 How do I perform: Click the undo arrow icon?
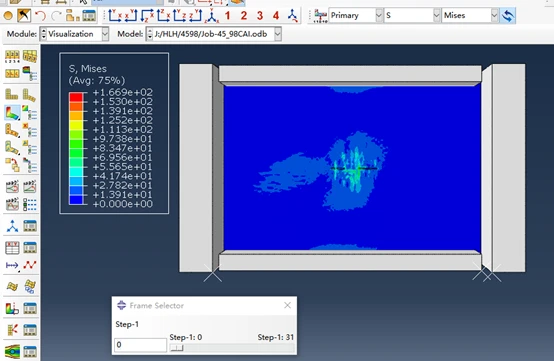40,16
